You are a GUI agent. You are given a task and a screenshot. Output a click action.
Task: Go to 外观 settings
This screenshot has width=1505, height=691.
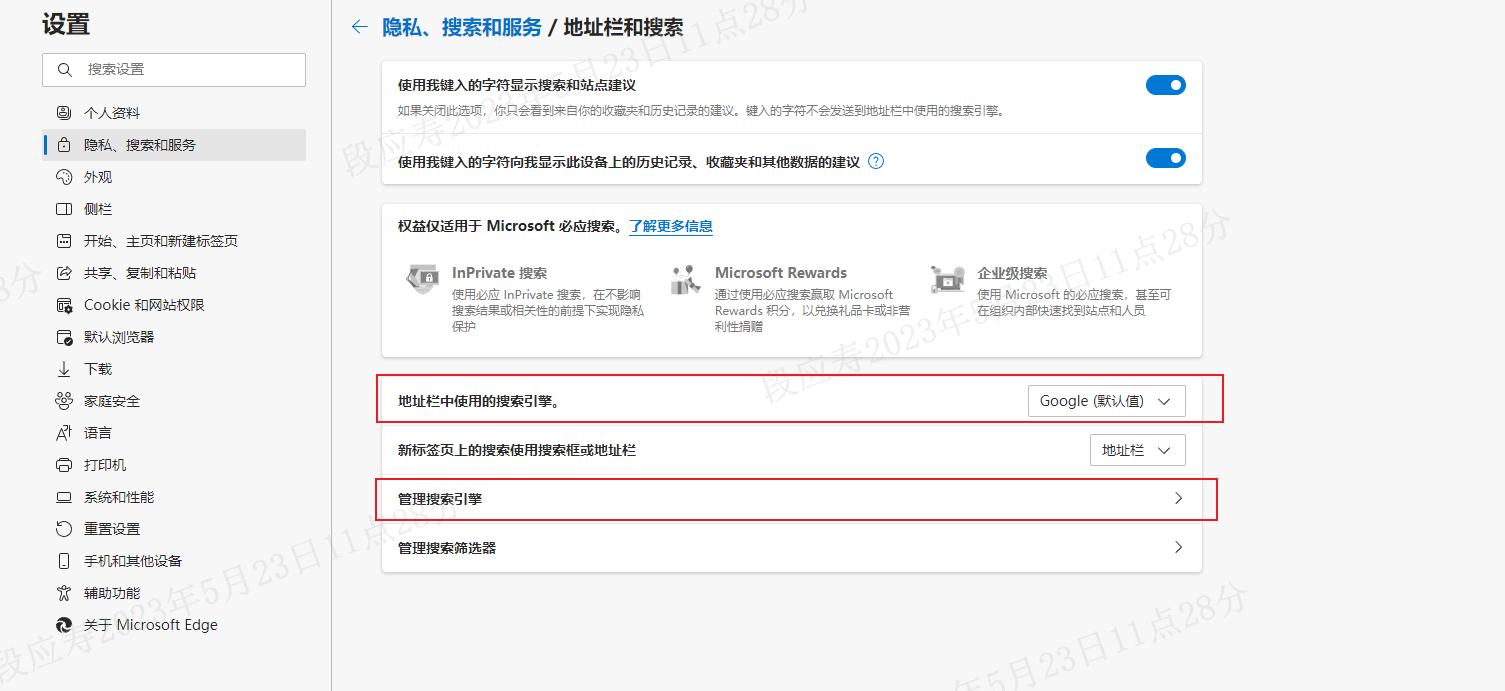[x=175, y=177]
